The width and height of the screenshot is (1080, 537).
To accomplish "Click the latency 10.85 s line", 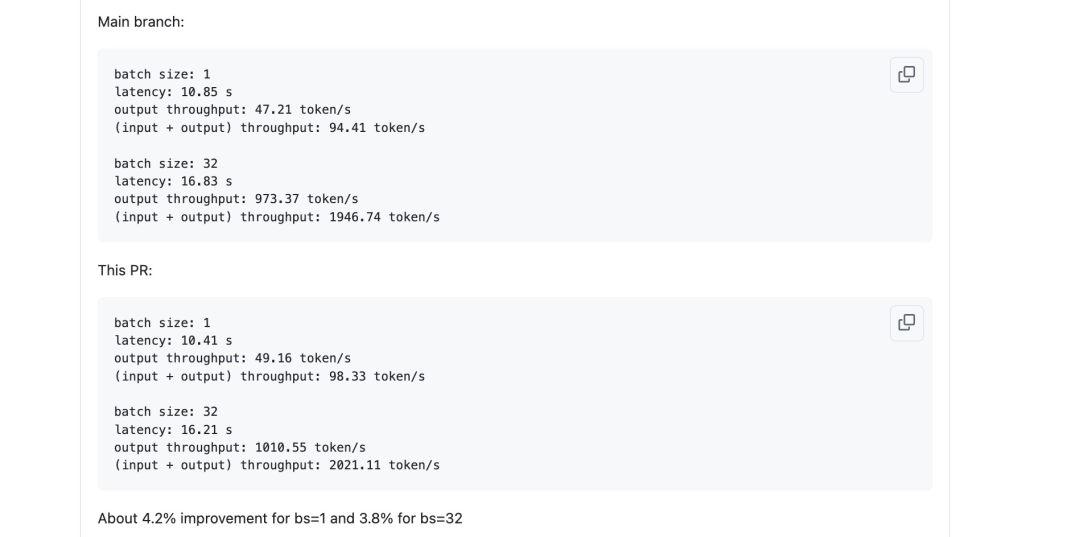I will click(x=173, y=92).
